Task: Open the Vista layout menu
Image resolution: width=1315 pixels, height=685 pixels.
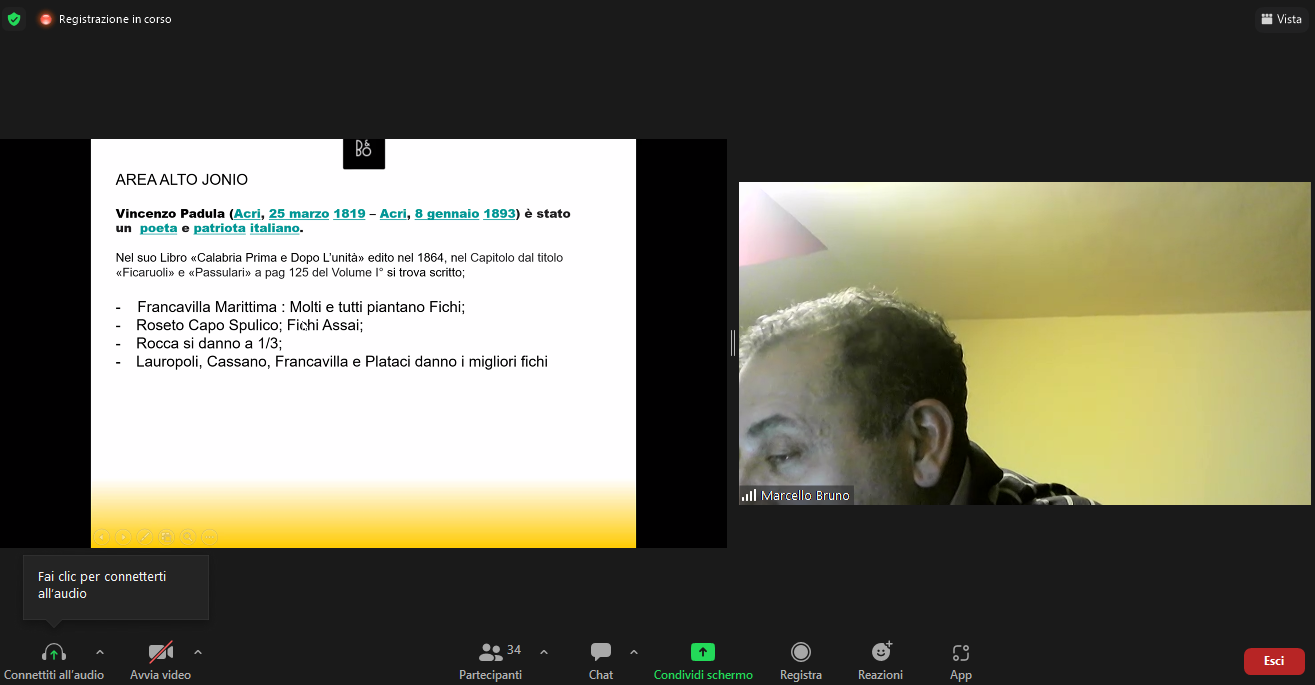Action: point(1281,19)
